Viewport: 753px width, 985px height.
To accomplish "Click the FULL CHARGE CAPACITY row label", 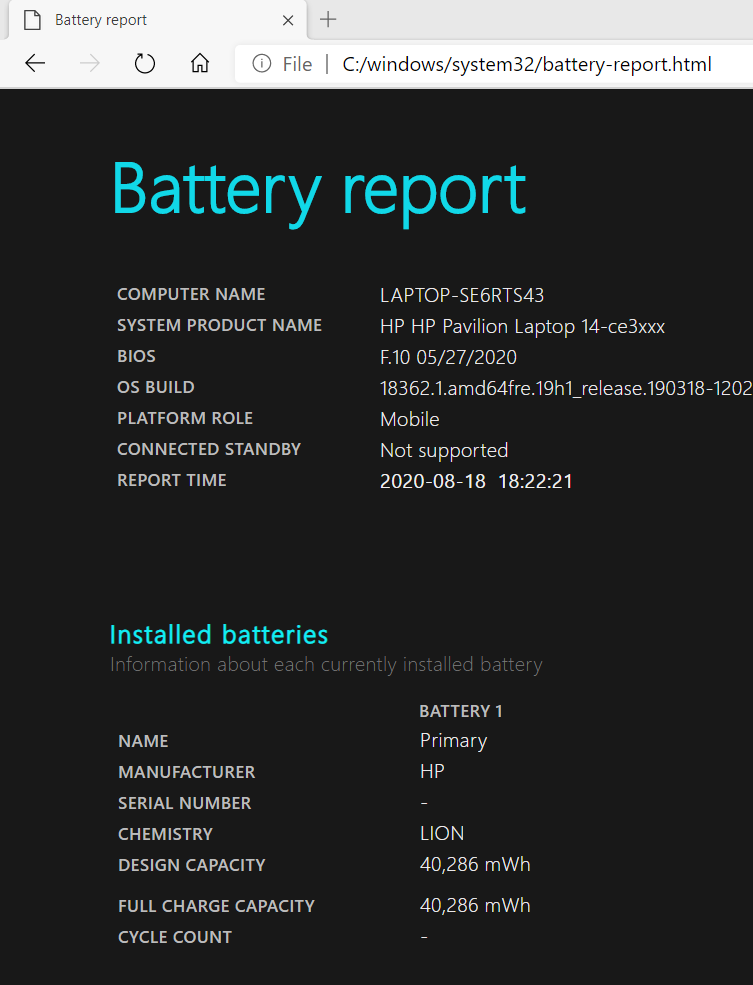I will pos(216,906).
